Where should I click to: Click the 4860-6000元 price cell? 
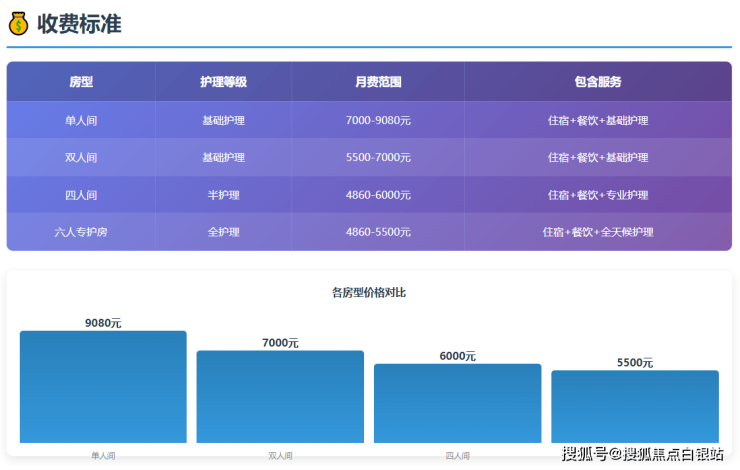pyautogui.click(x=378, y=195)
